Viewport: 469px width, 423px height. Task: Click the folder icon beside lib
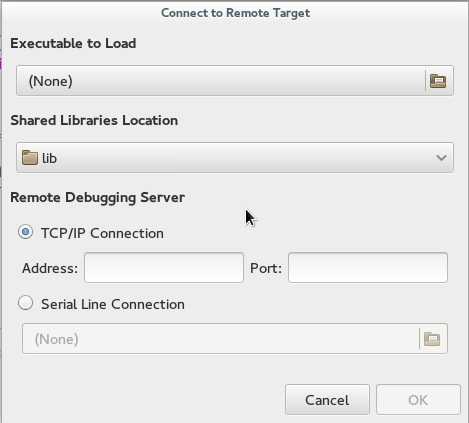coord(30,158)
